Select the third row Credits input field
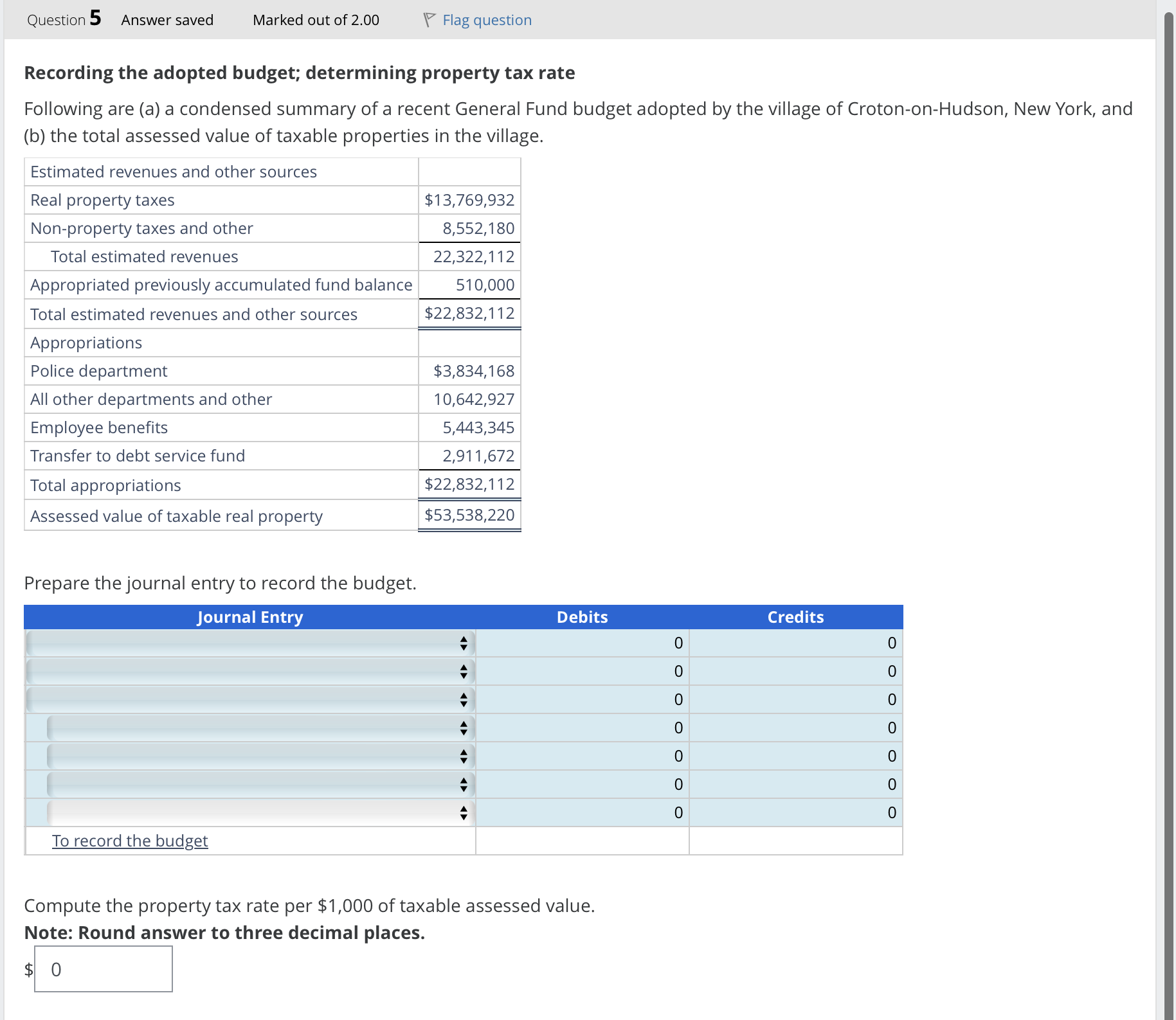Screen dimensions: 1176x1020 [795, 699]
